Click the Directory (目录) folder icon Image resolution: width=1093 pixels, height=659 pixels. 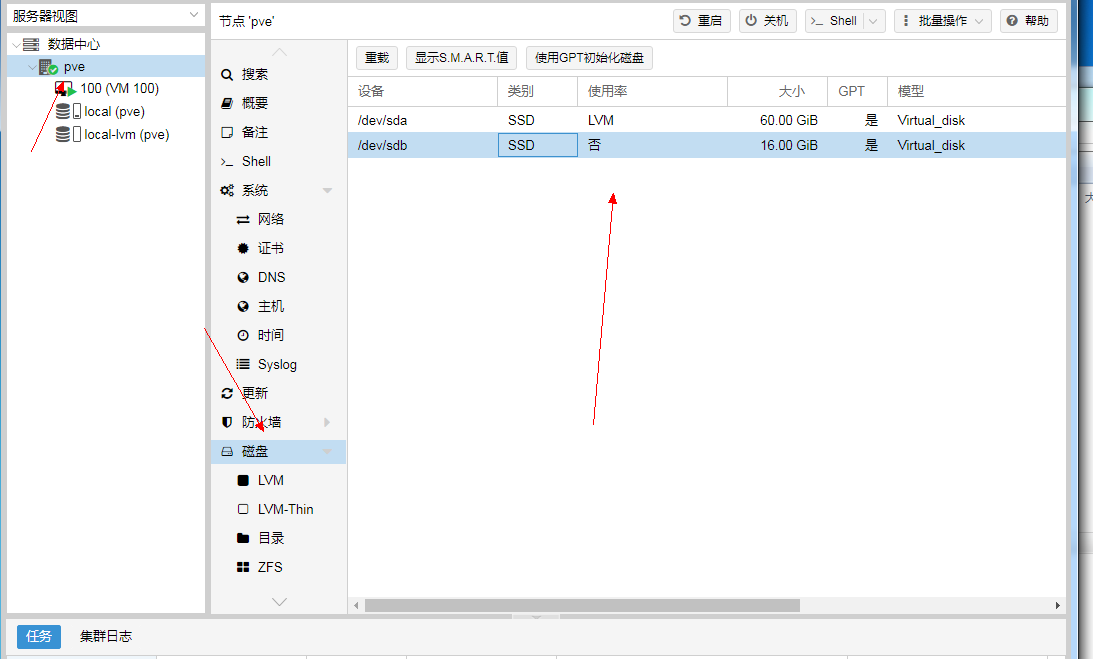pyautogui.click(x=243, y=538)
